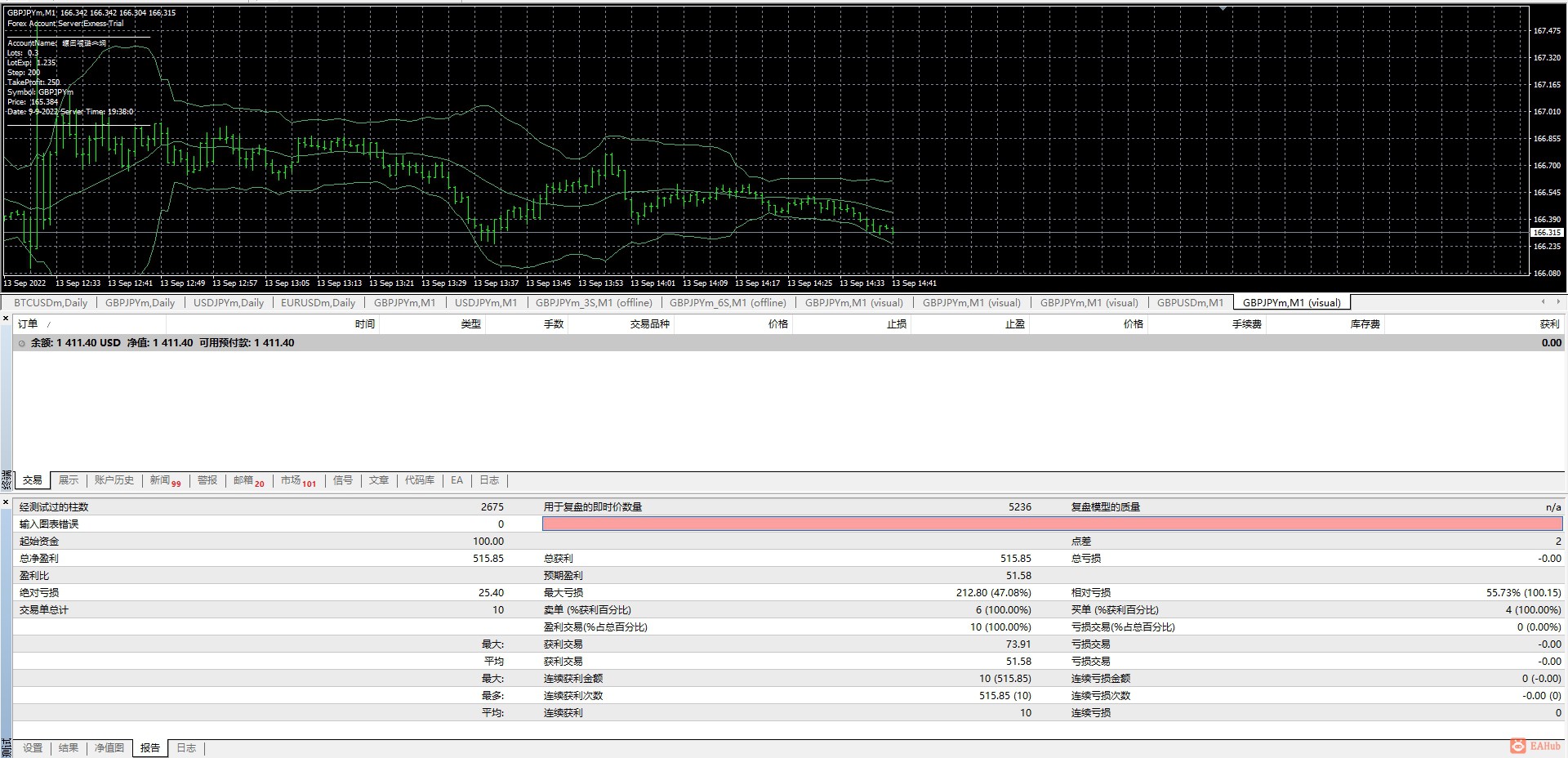Viewport: 1568px width, 758px height.
Task: Open the 代码库 terminal tab
Action: click(420, 480)
